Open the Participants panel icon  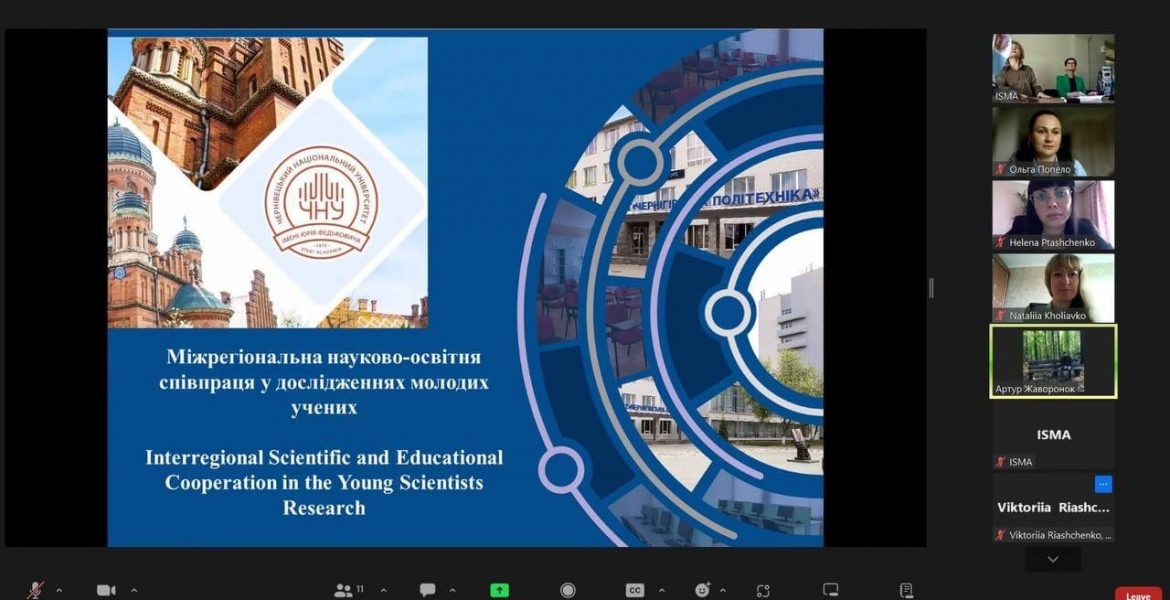point(343,590)
